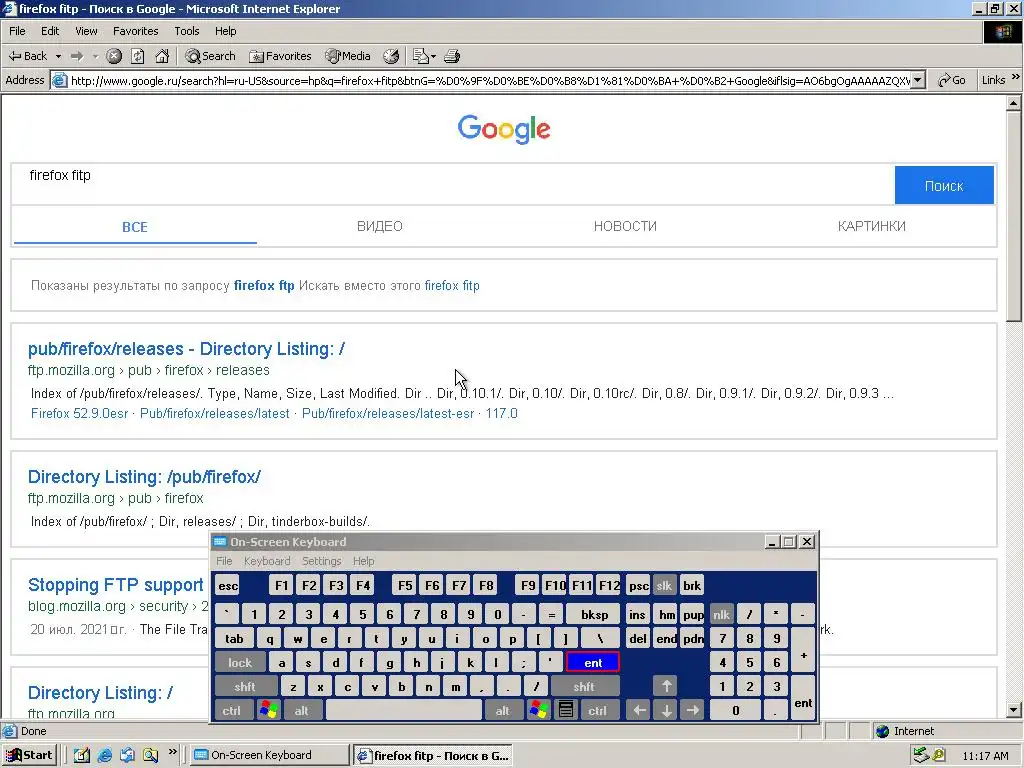Refresh the page using the Refresh icon

tap(138, 56)
